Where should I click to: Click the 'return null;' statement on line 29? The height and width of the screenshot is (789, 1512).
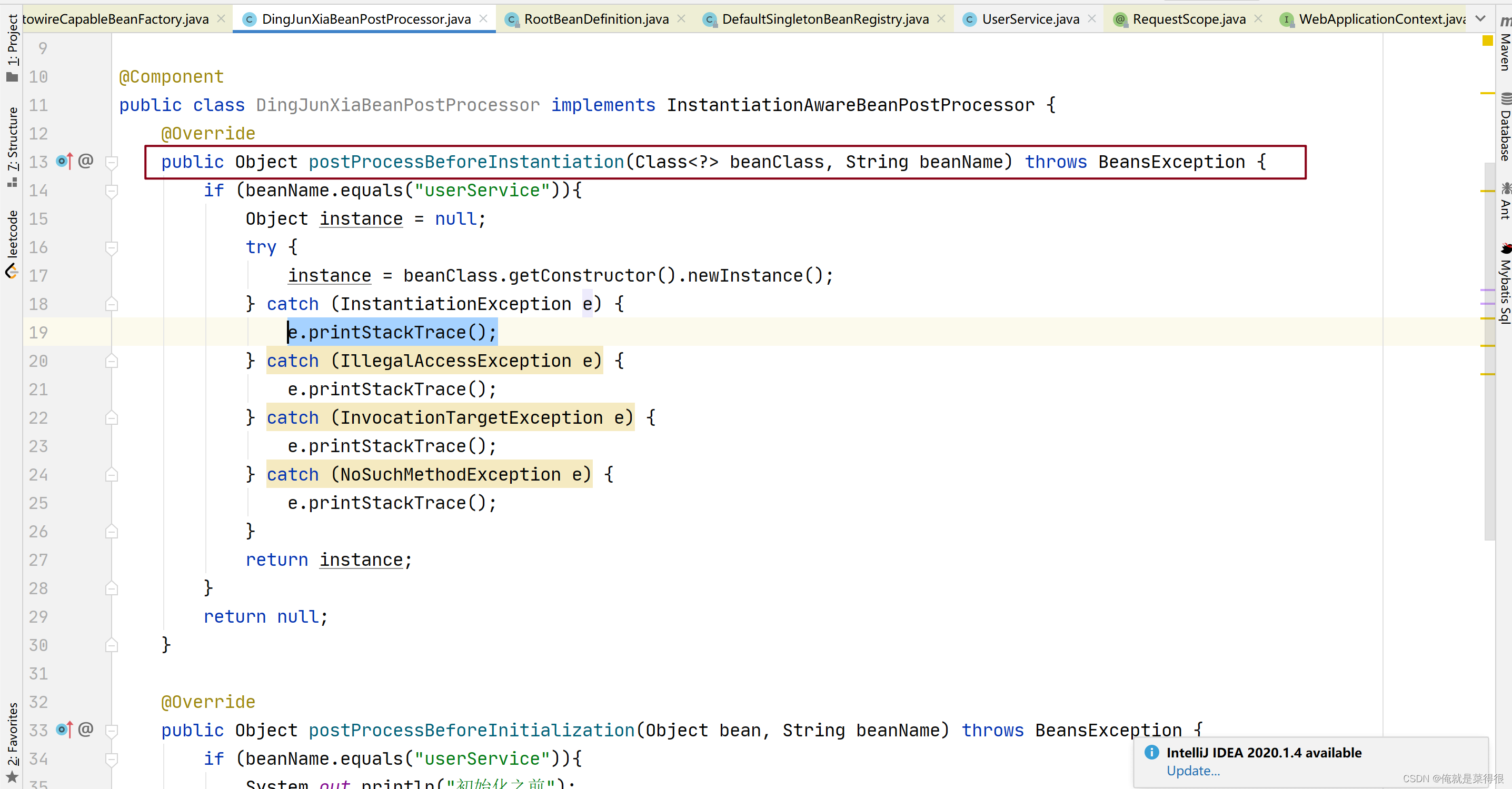click(265, 616)
